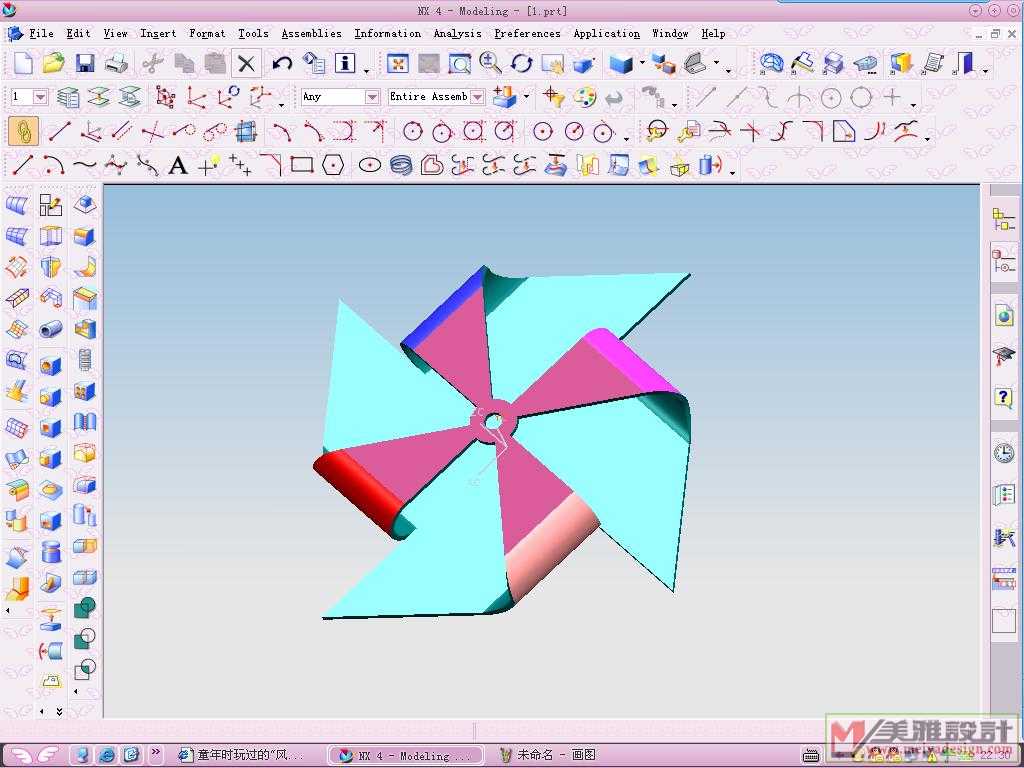Open the Assembly Navigator tab on resource bar
Viewport: 1024px width, 768px height.
1003,219
